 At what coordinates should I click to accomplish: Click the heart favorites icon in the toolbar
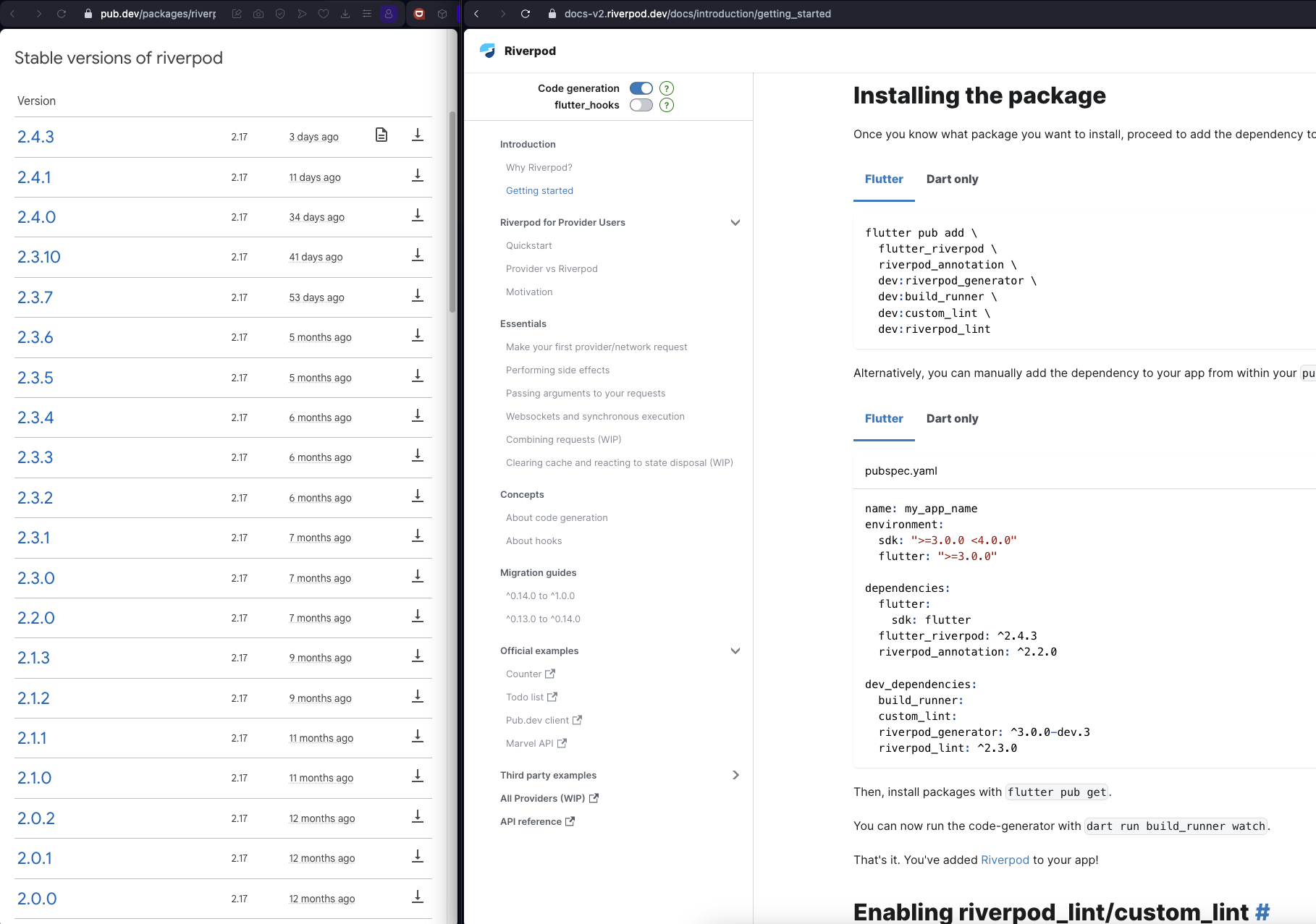coord(324,14)
